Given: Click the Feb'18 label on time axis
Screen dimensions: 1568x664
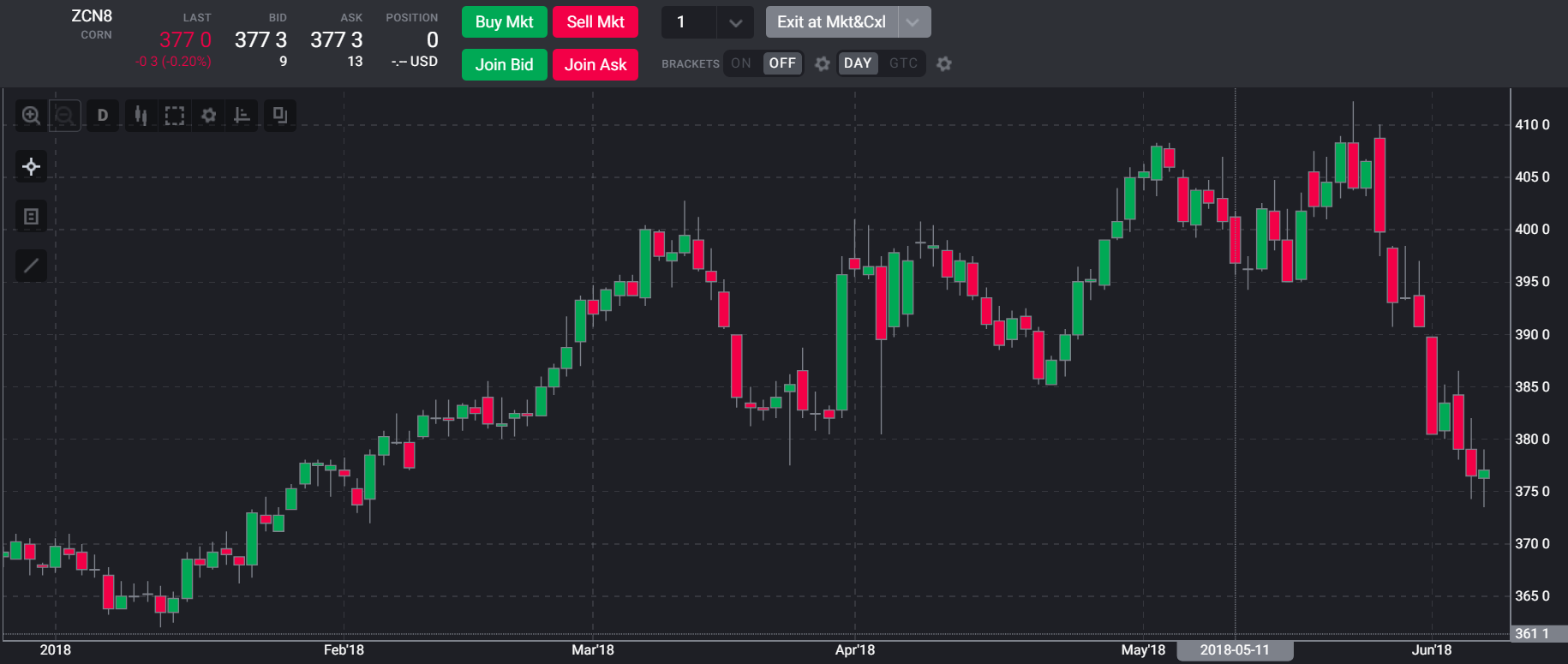Looking at the screenshot, I should [x=344, y=650].
